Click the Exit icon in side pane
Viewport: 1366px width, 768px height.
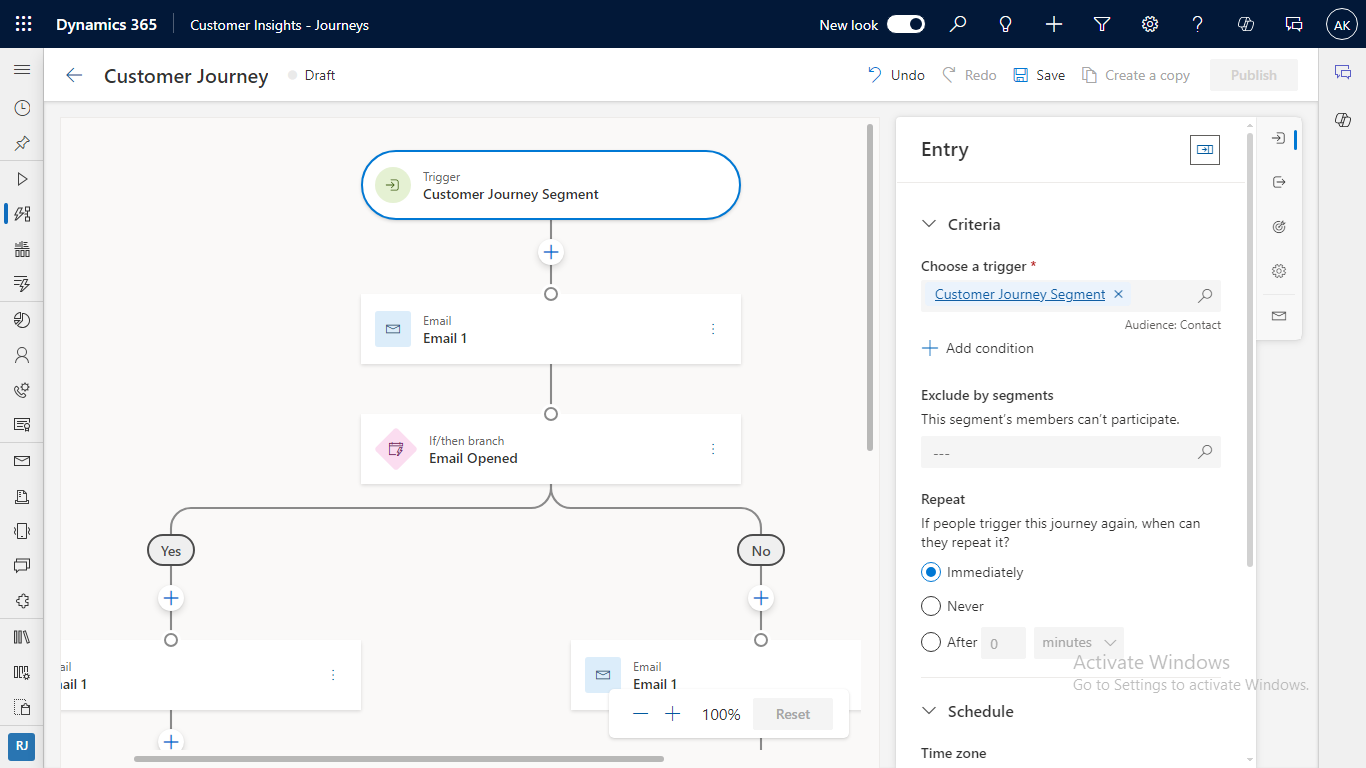click(1278, 182)
